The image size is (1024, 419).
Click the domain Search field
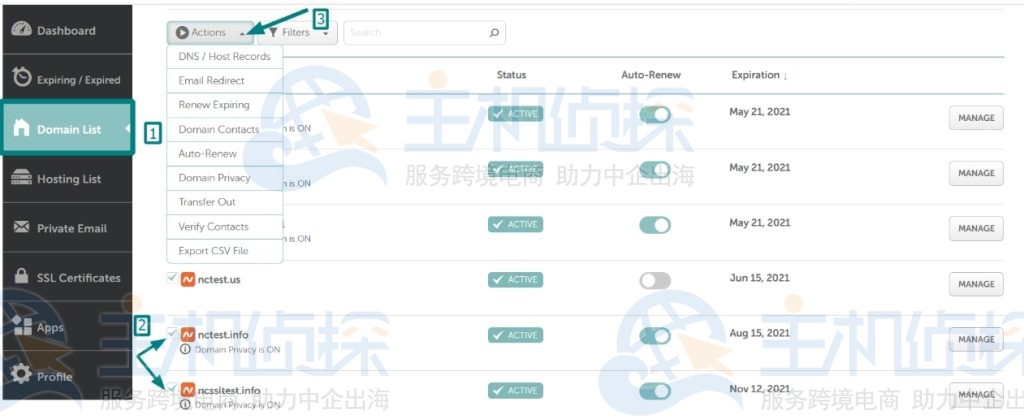tap(424, 33)
